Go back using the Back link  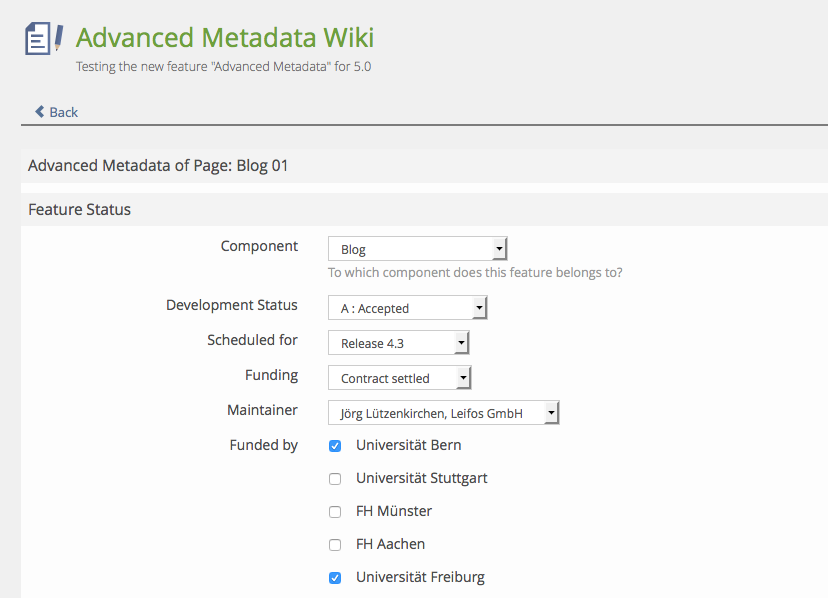click(56, 112)
